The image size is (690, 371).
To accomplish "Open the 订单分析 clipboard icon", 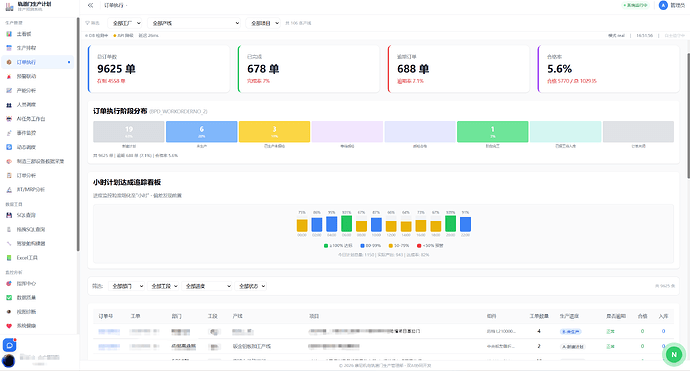I will point(9,175).
